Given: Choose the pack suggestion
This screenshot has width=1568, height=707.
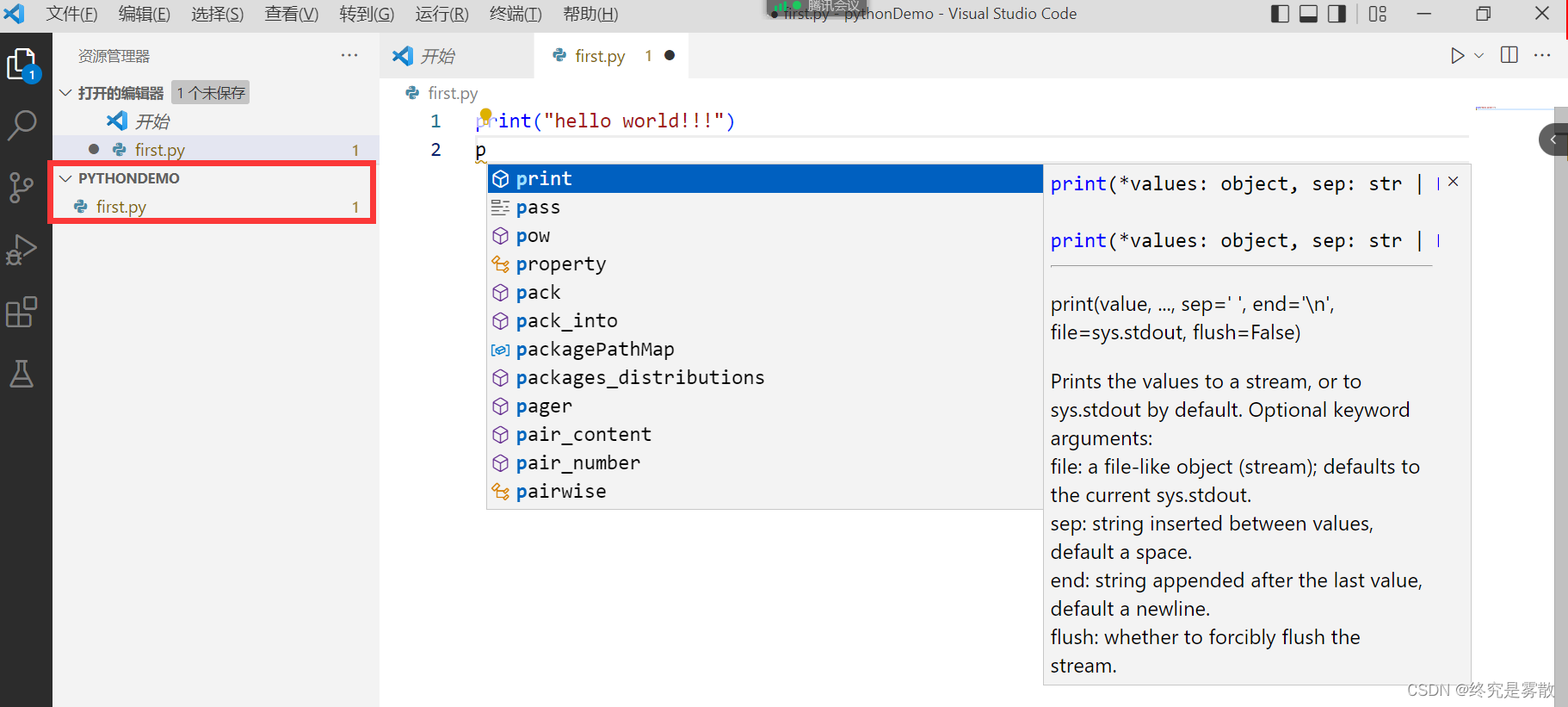Looking at the screenshot, I should (x=765, y=292).
